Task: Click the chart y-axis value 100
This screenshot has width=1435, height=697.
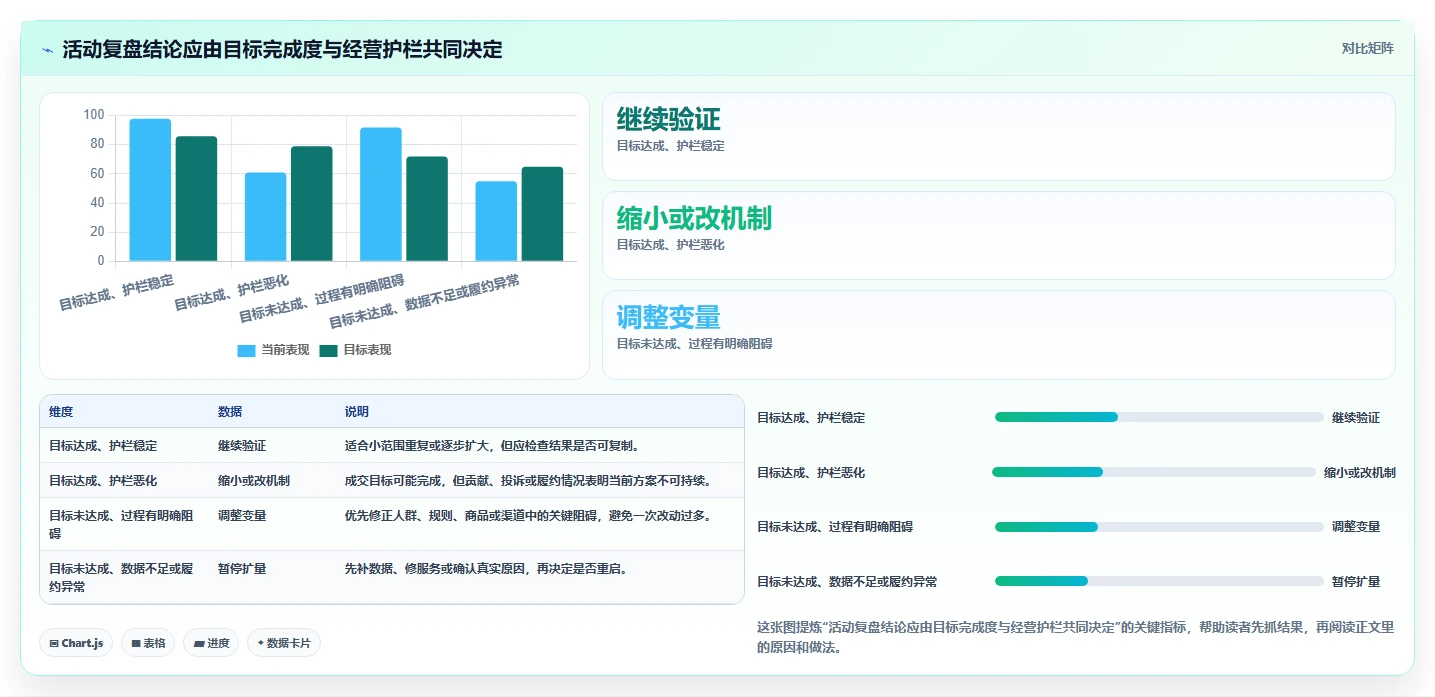Action: (94, 115)
